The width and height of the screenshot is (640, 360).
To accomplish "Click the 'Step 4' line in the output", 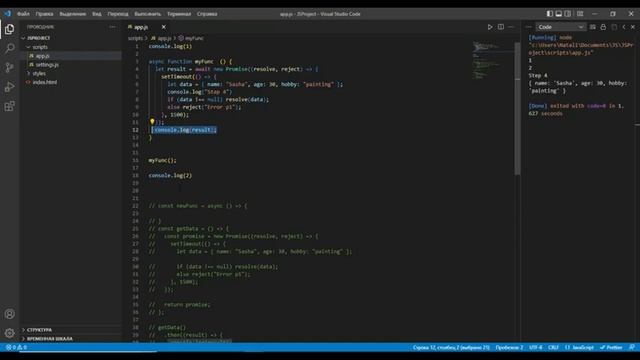I will 538,76.
